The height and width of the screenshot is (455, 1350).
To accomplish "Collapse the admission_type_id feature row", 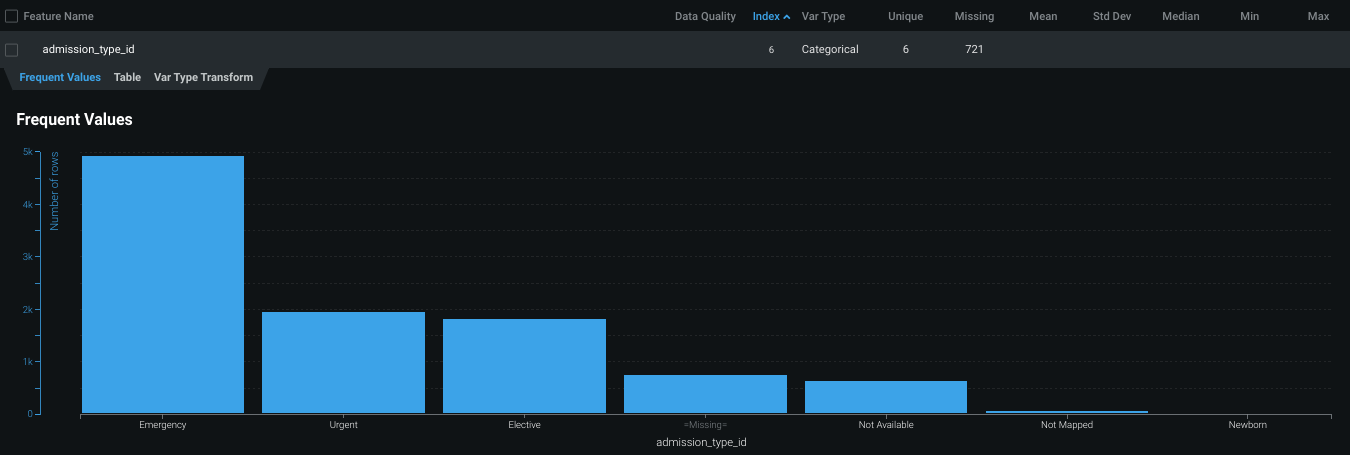I will (89, 49).
